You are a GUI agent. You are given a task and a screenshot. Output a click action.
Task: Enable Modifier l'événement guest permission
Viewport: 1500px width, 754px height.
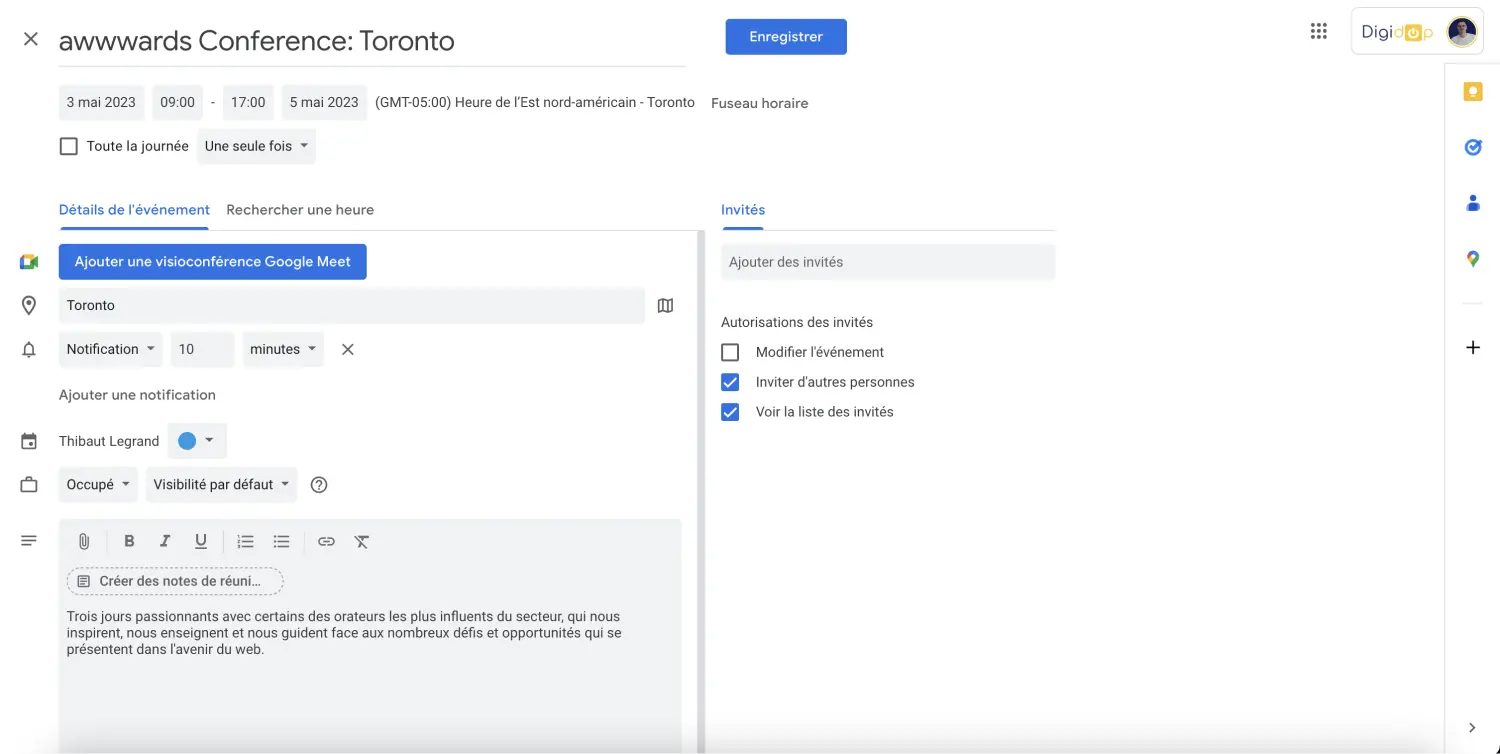tap(730, 352)
